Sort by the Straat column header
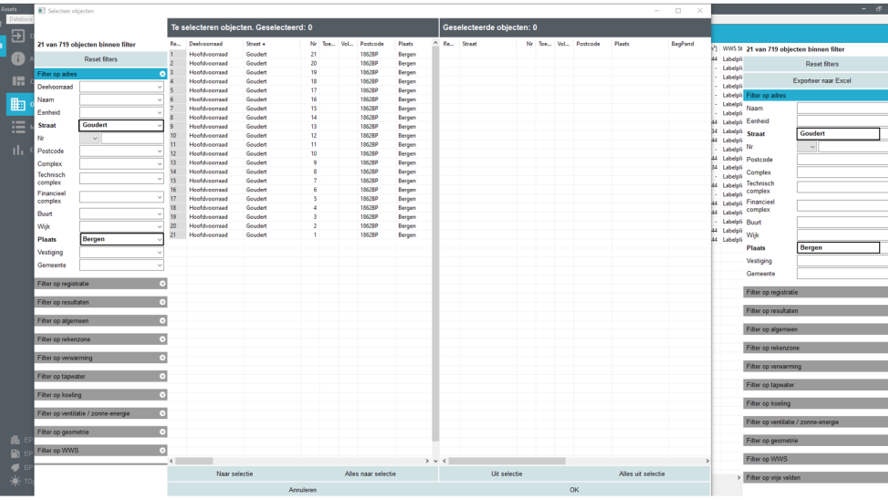888x500 pixels. tap(256, 44)
